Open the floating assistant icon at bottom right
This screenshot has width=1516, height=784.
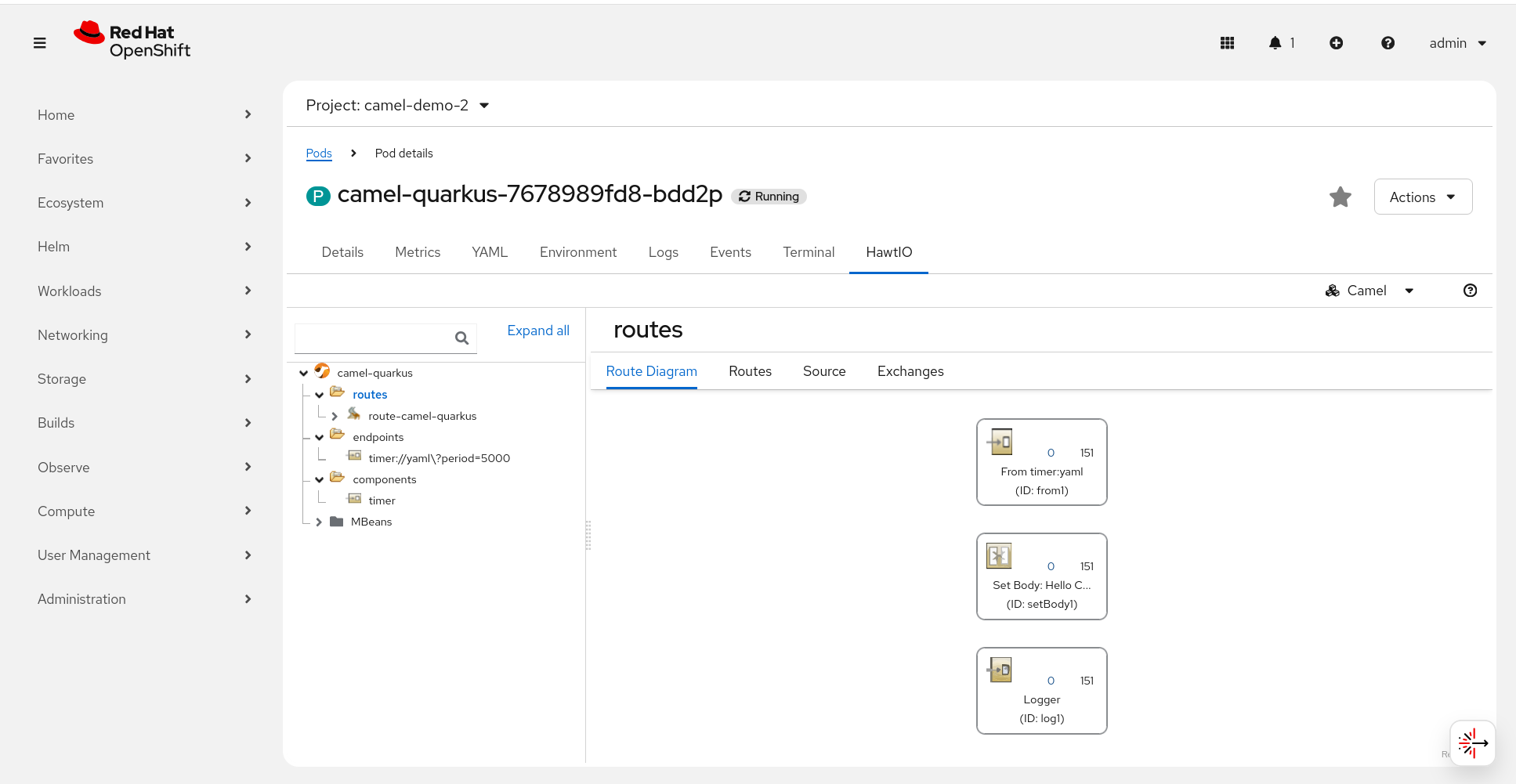(1472, 742)
